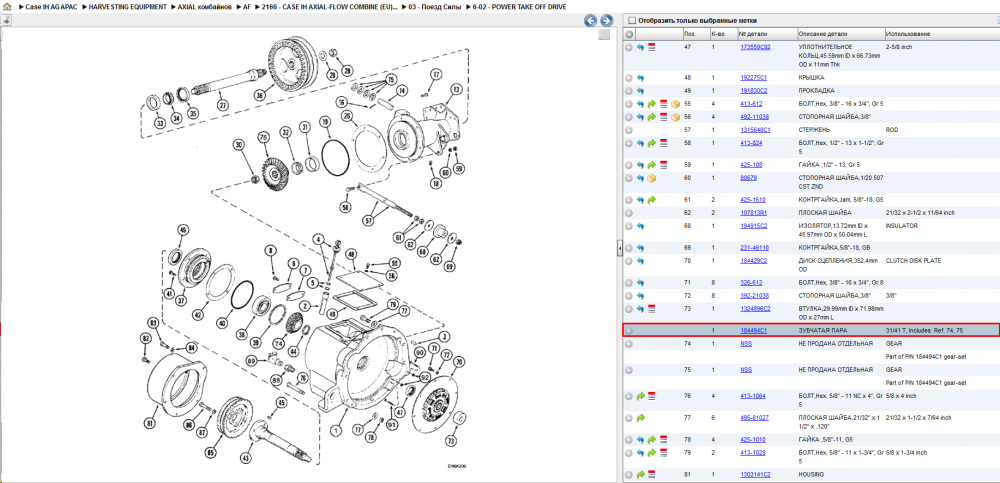Click green arrow icon for part 425-1510

tap(651, 200)
